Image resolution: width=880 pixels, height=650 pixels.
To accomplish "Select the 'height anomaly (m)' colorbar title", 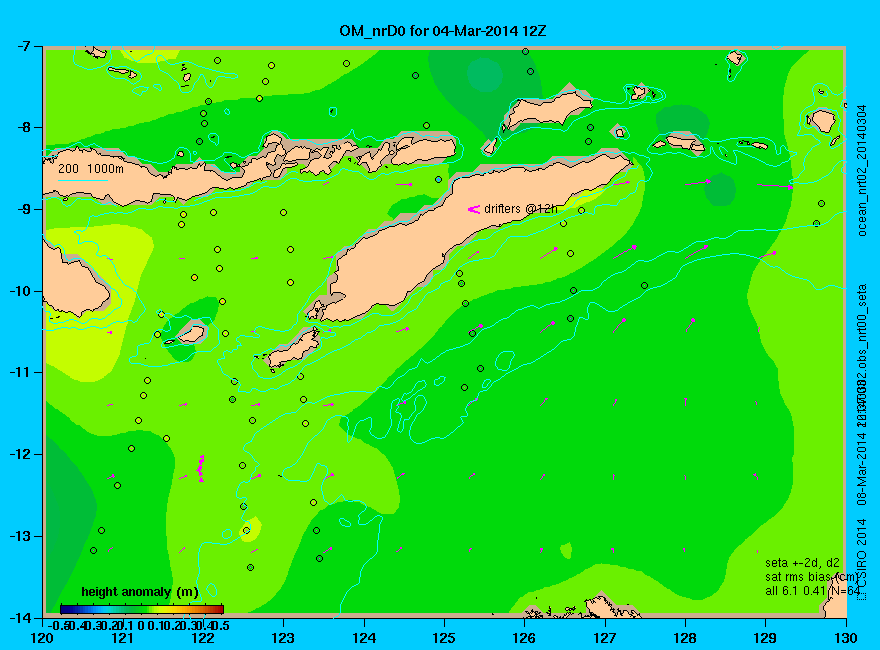I will tap(140, 592).
